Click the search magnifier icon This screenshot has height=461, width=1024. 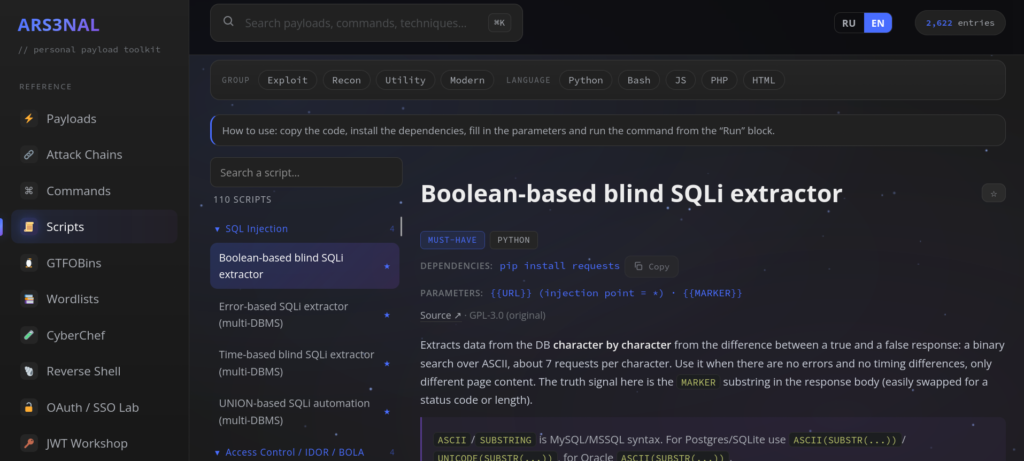click(229, 22)
